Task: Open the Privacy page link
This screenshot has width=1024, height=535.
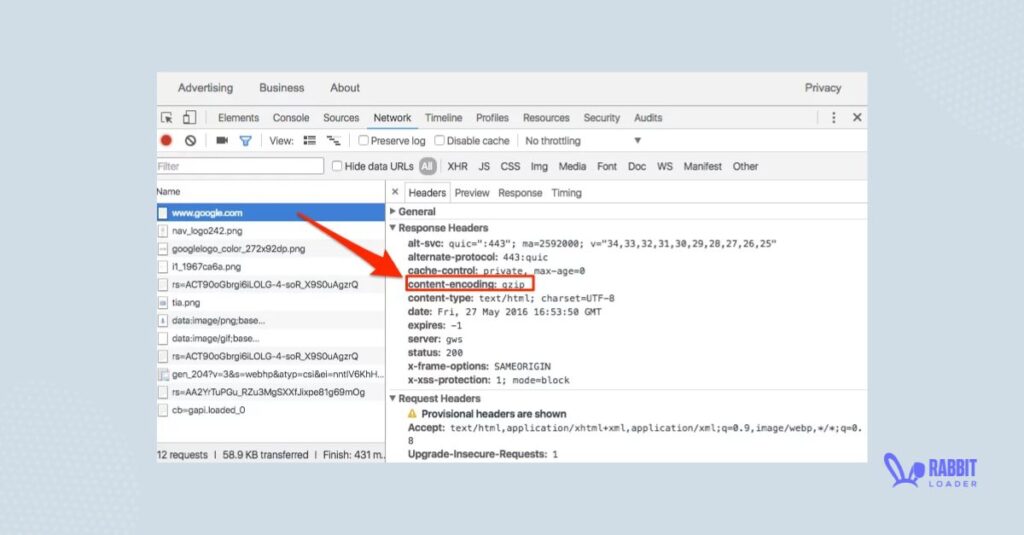Action: pyautogui.click(x=823, y=88)
